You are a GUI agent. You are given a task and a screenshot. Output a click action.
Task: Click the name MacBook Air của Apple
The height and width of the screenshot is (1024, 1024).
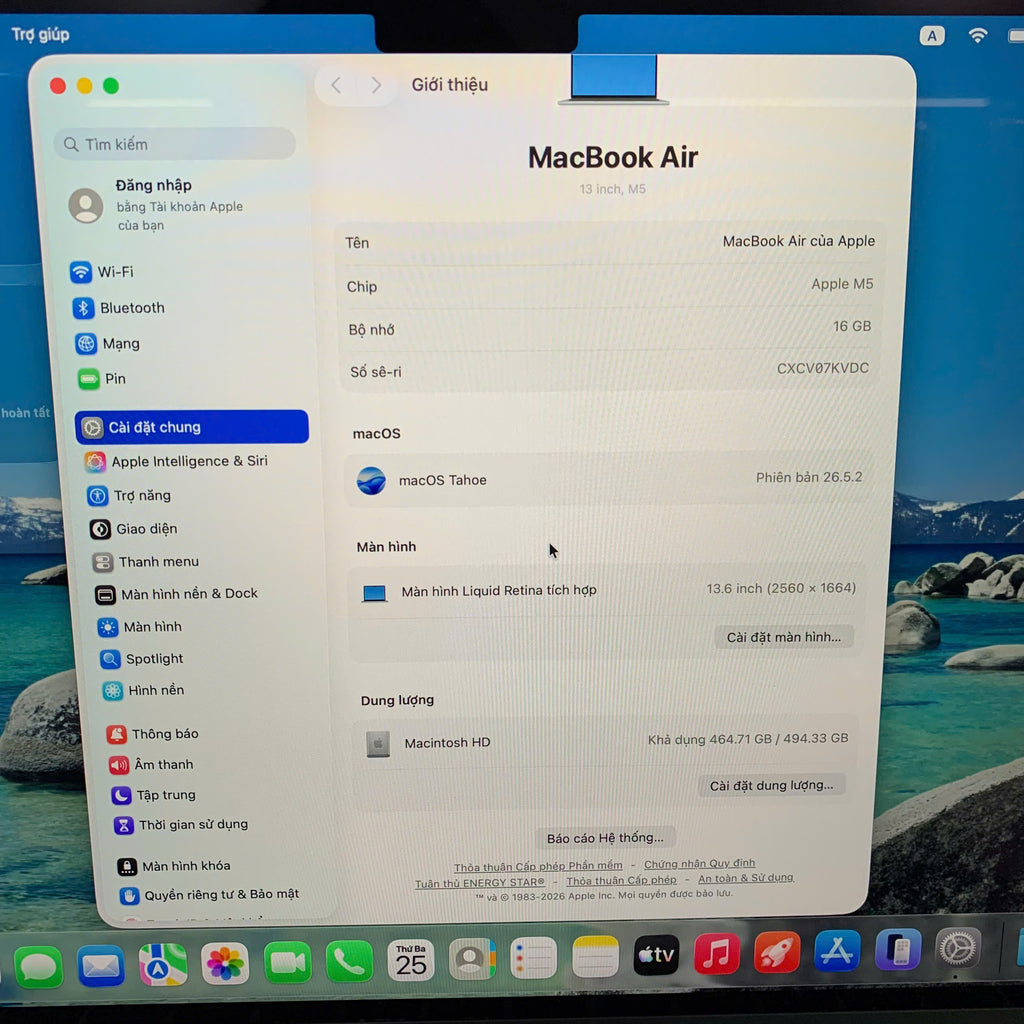tap(798, 241)
